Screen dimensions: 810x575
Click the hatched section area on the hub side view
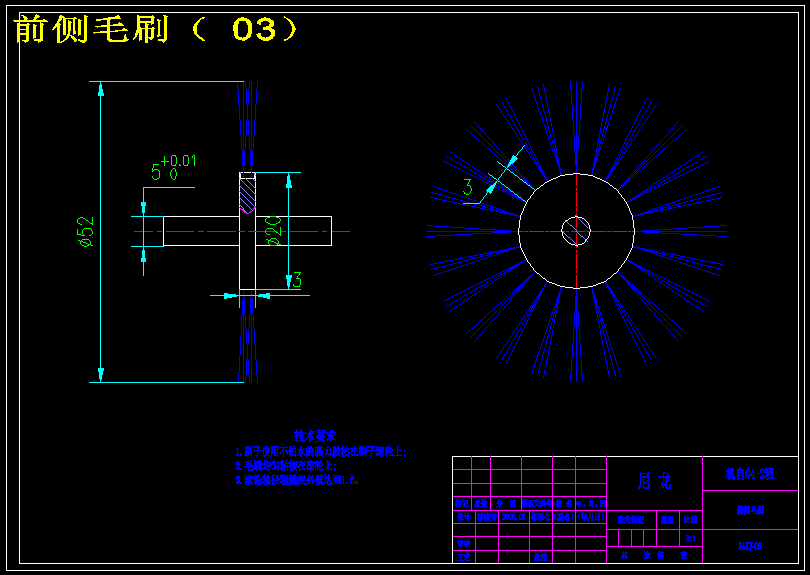click(x=247, y=195)
